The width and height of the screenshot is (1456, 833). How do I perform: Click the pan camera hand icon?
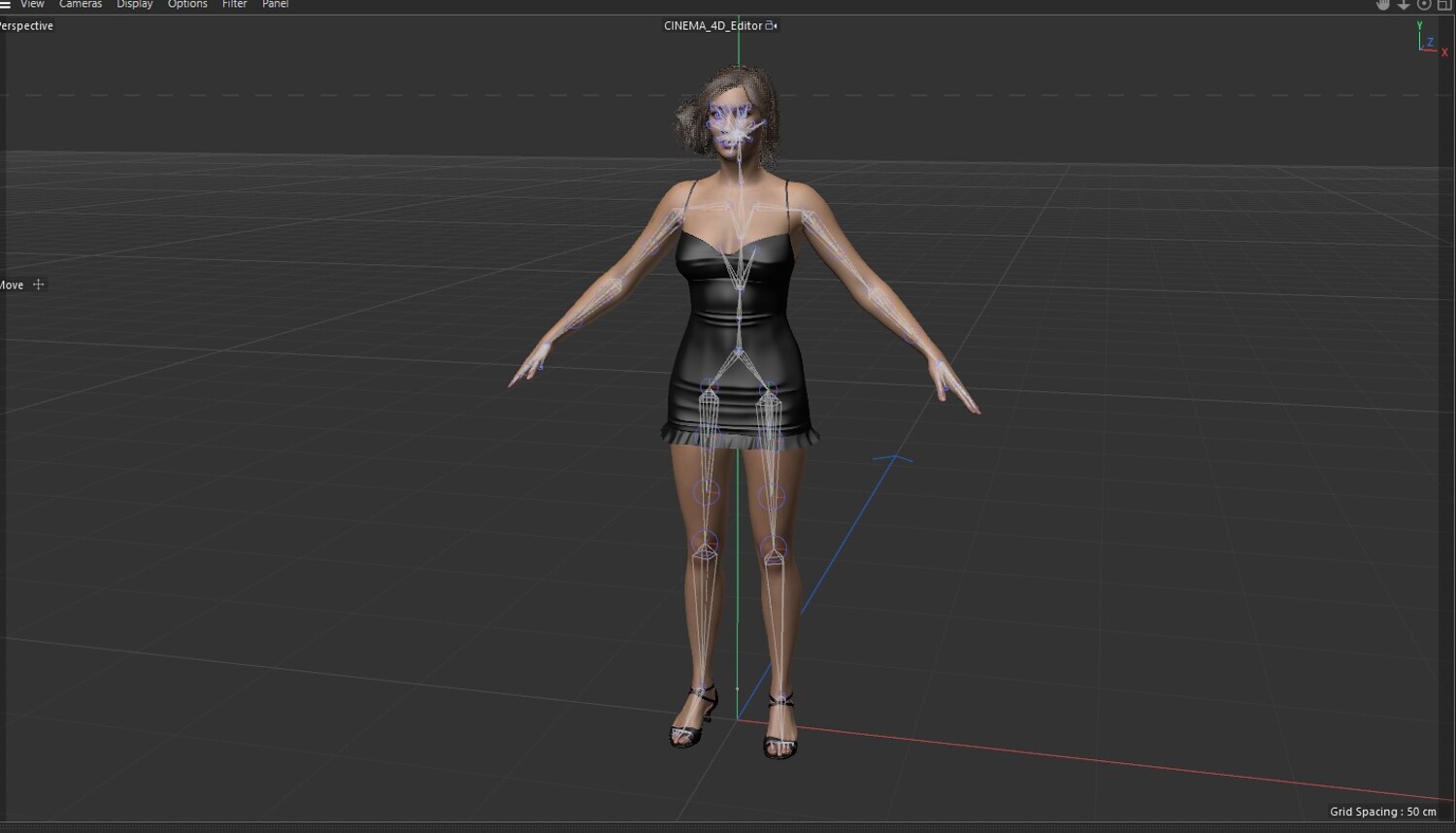pos(1383,5)
